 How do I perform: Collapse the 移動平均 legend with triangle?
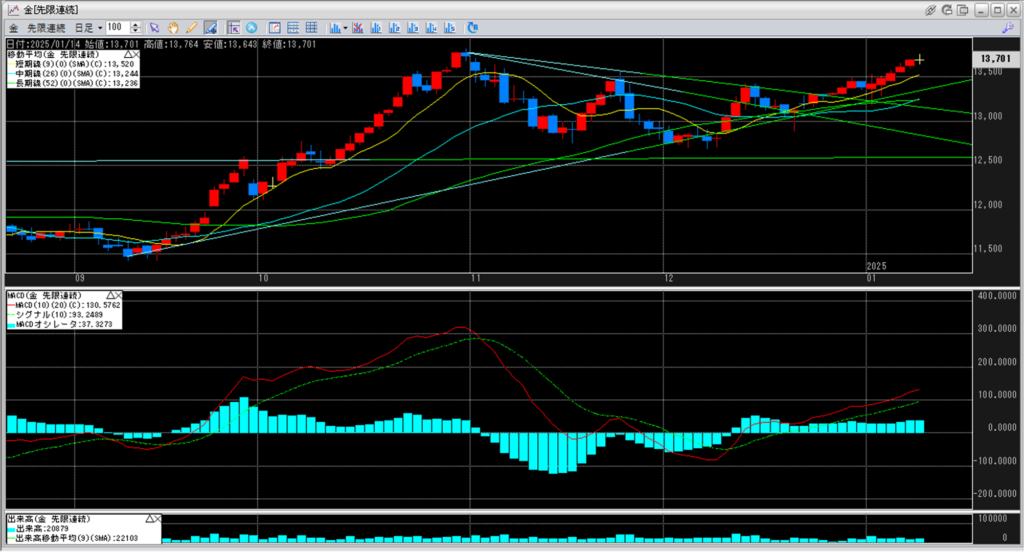coord(129,55)
